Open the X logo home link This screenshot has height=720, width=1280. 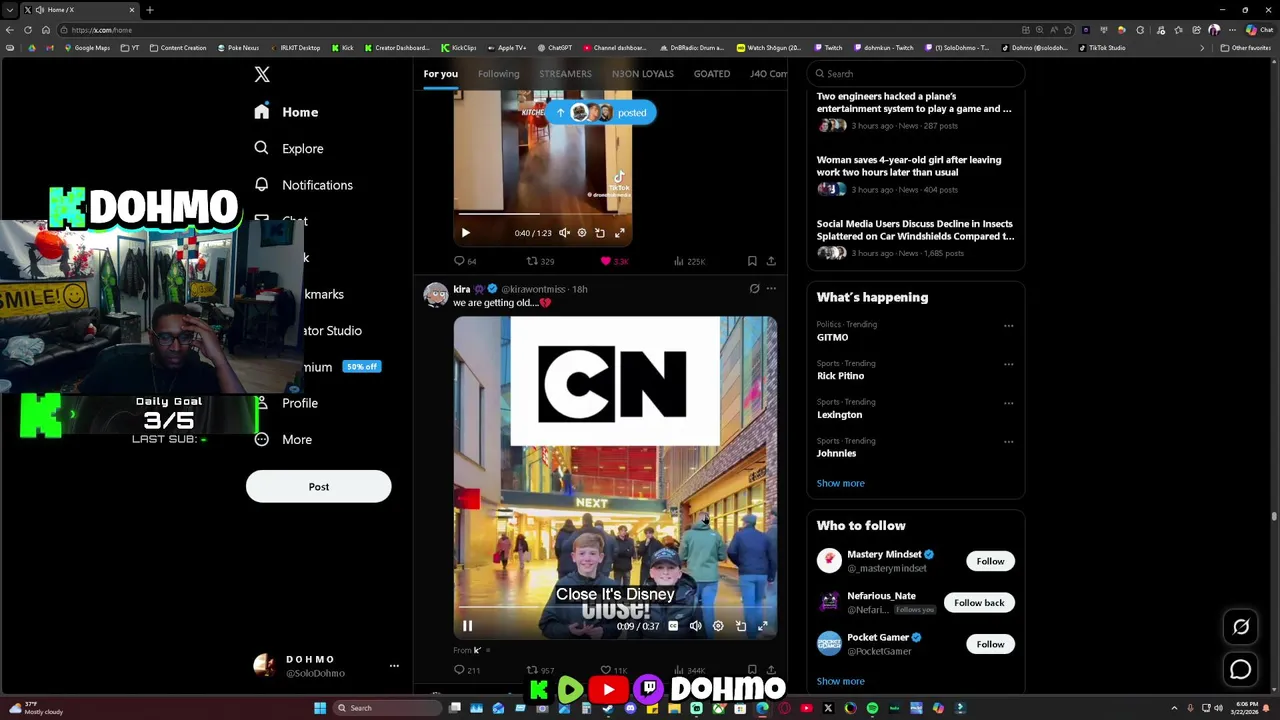tap(262, 74)
